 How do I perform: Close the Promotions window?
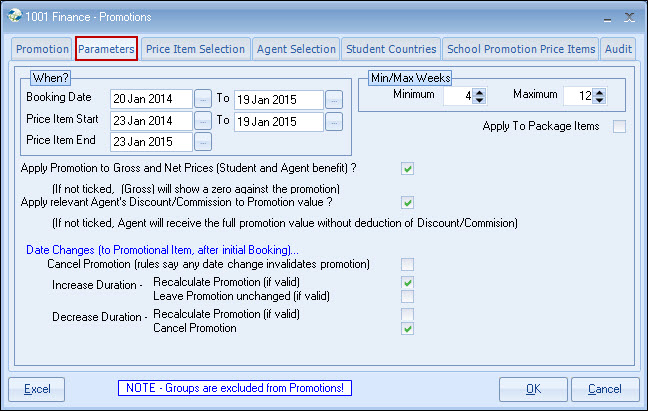628,15
